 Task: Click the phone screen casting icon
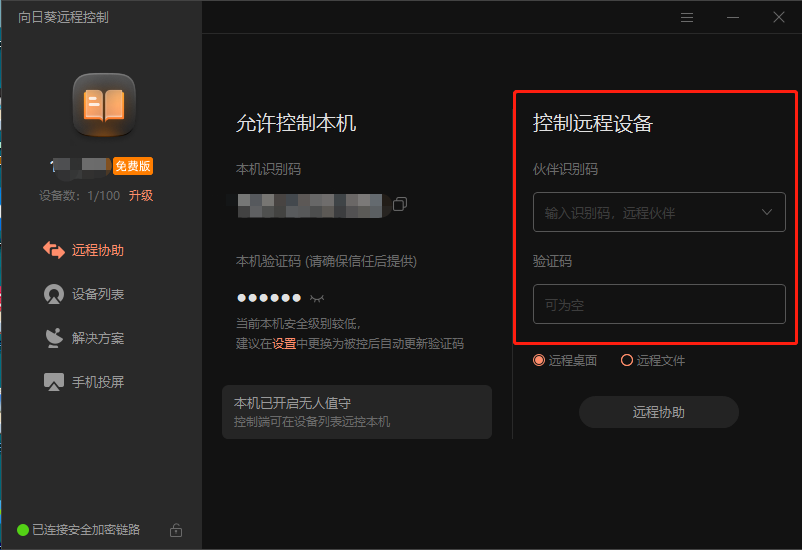[x=54, y=382]
